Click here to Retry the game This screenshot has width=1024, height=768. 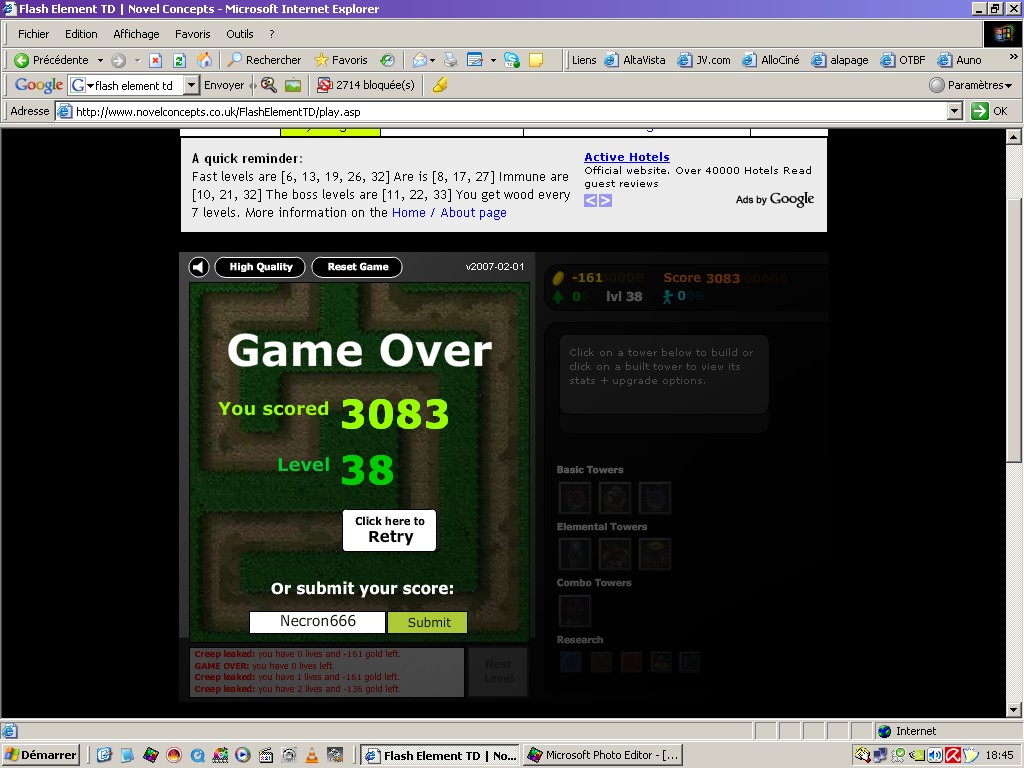[389, 530]
